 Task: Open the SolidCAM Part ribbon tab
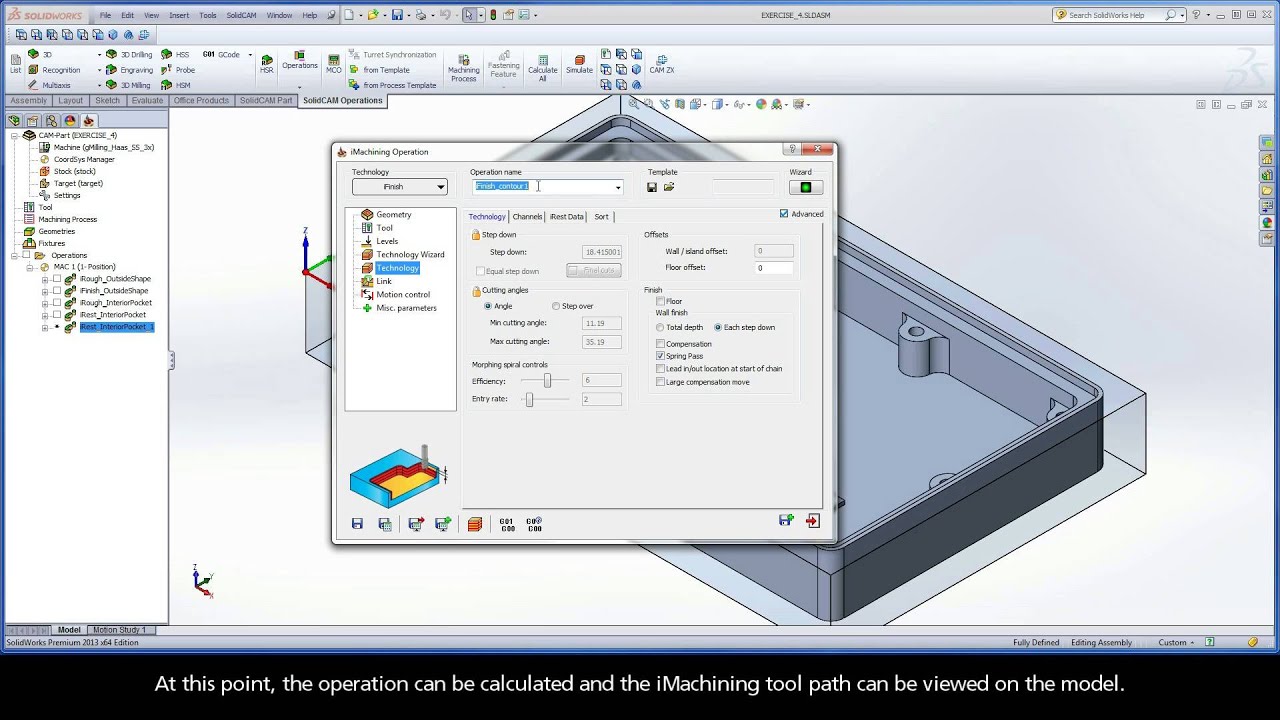point(265,100)
